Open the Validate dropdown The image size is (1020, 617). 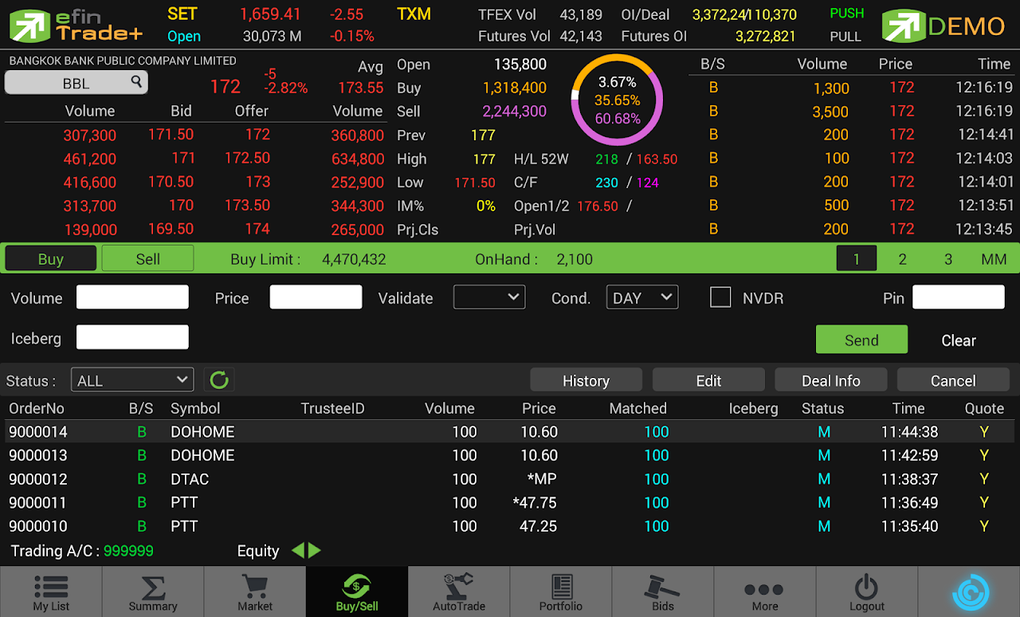[x=489, y=297]
